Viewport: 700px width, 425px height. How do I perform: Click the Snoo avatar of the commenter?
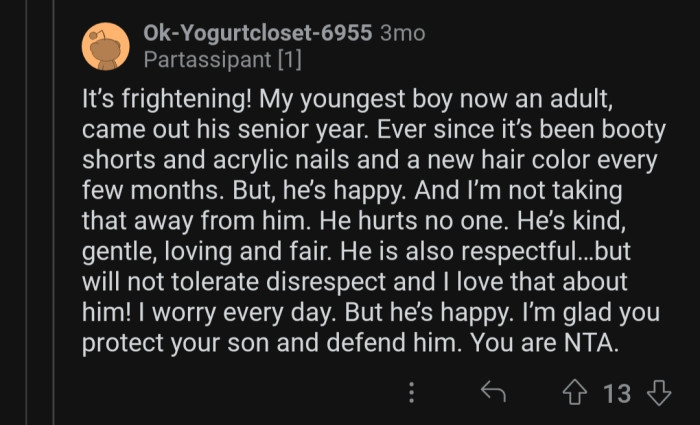(104, 46)
